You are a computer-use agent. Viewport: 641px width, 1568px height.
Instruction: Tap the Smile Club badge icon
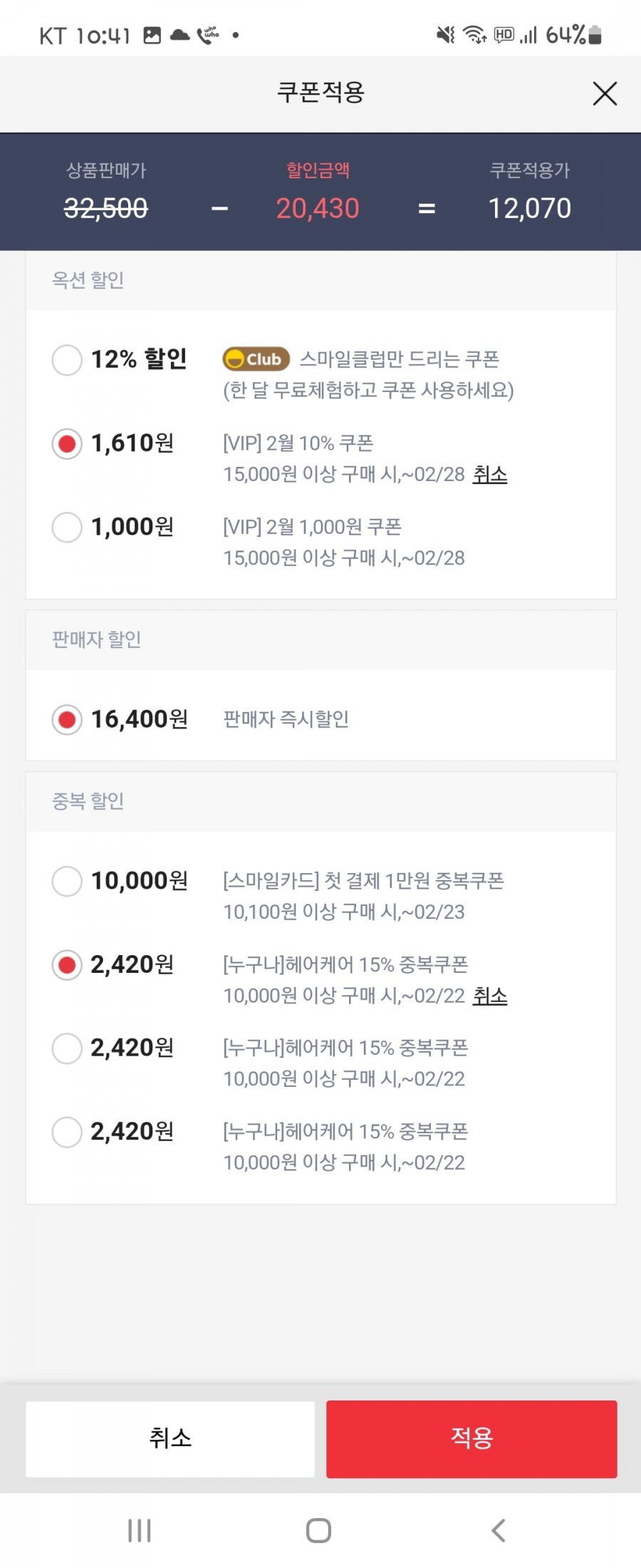256,359
